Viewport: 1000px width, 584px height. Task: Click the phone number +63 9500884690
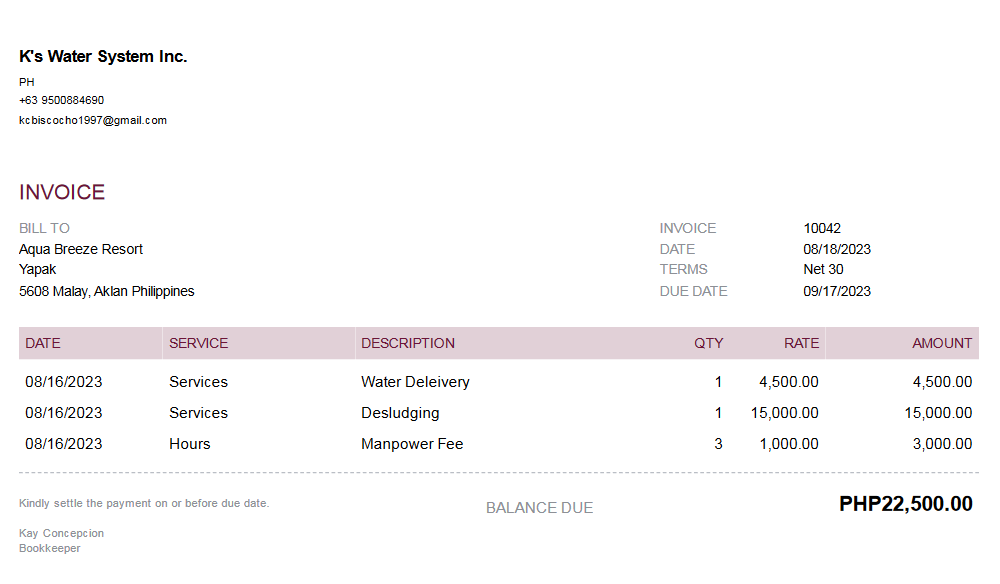(61, 100)
